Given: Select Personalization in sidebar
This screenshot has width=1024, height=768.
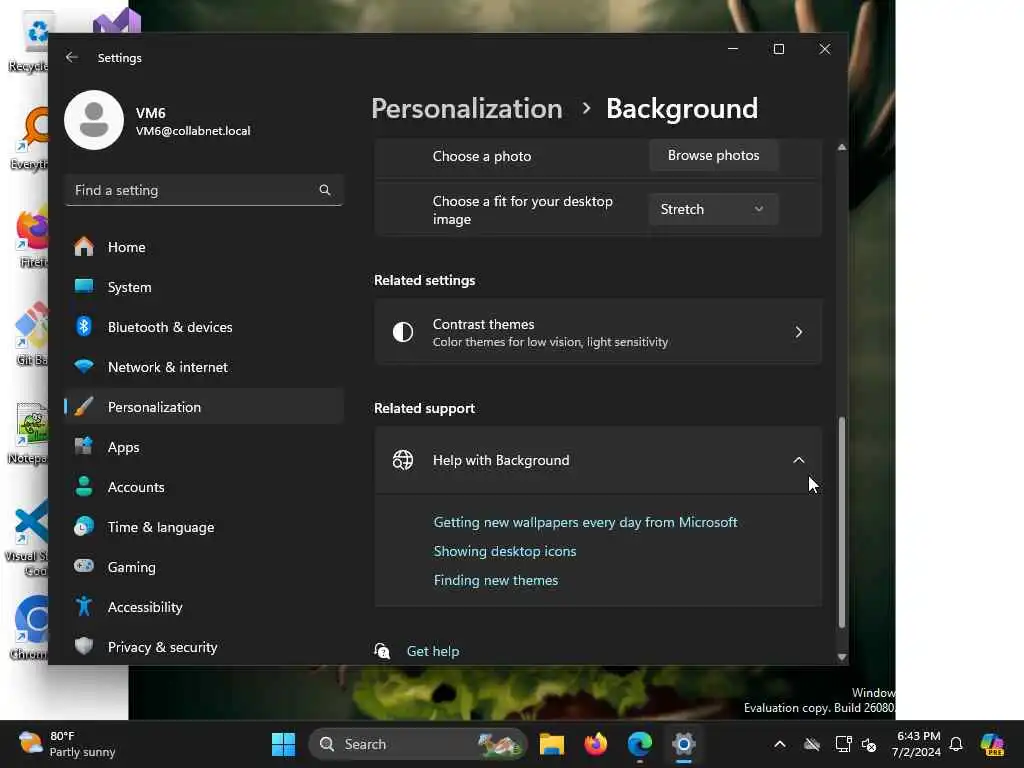Looking at the screenshot, I should tap(204, 407).
